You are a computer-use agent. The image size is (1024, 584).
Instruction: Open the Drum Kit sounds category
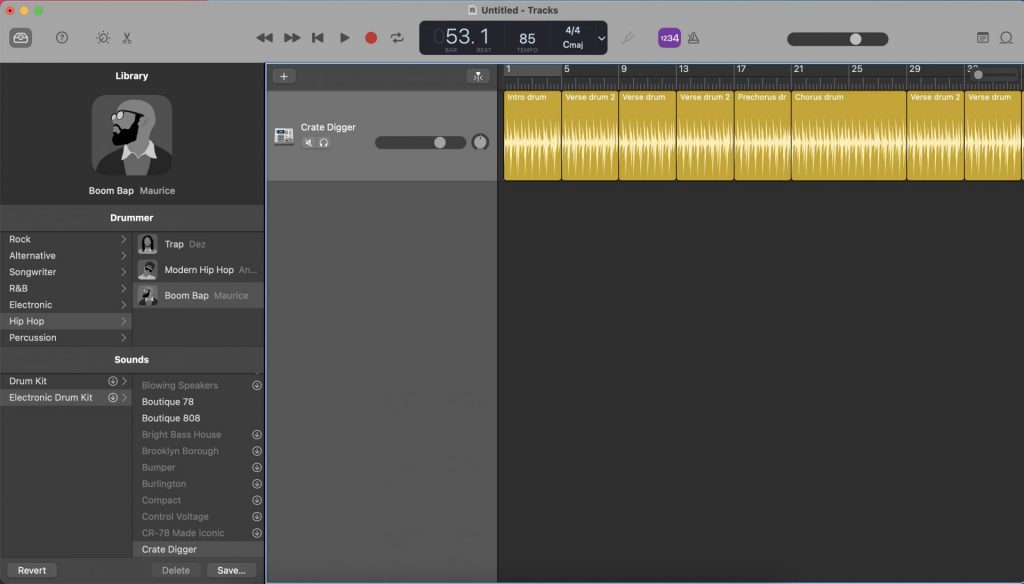66,381
